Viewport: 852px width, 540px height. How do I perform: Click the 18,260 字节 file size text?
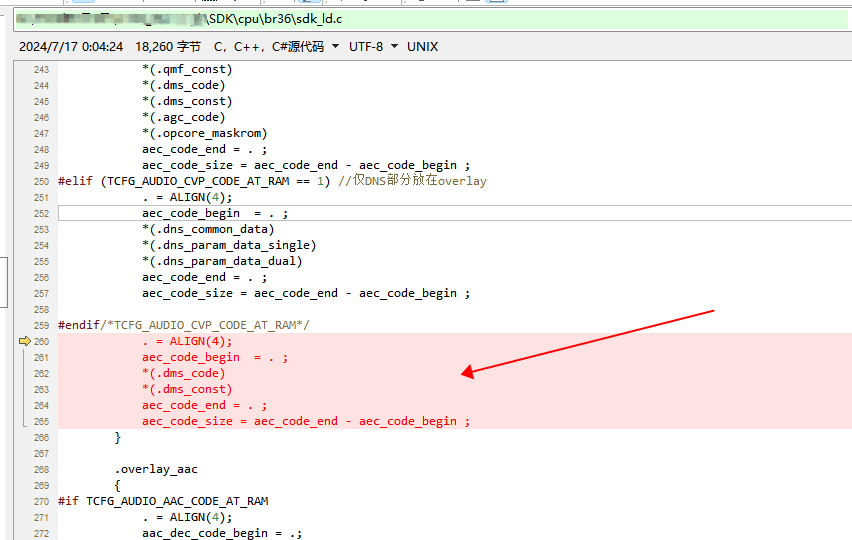(168, 47)
